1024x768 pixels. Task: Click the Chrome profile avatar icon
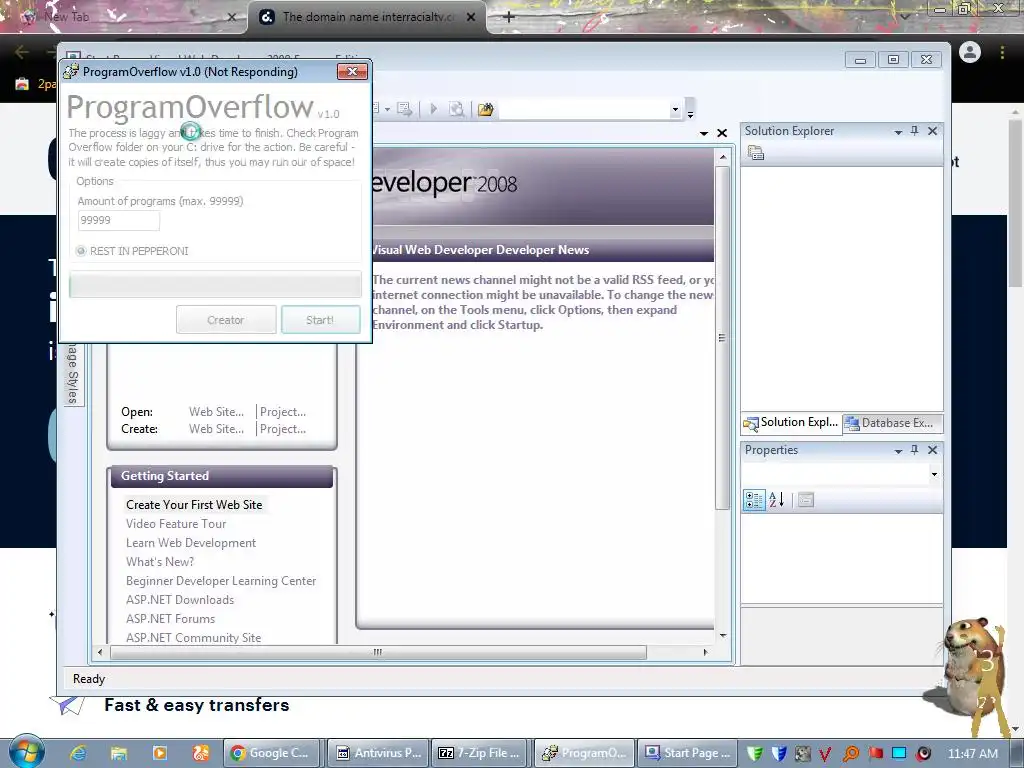970,52
